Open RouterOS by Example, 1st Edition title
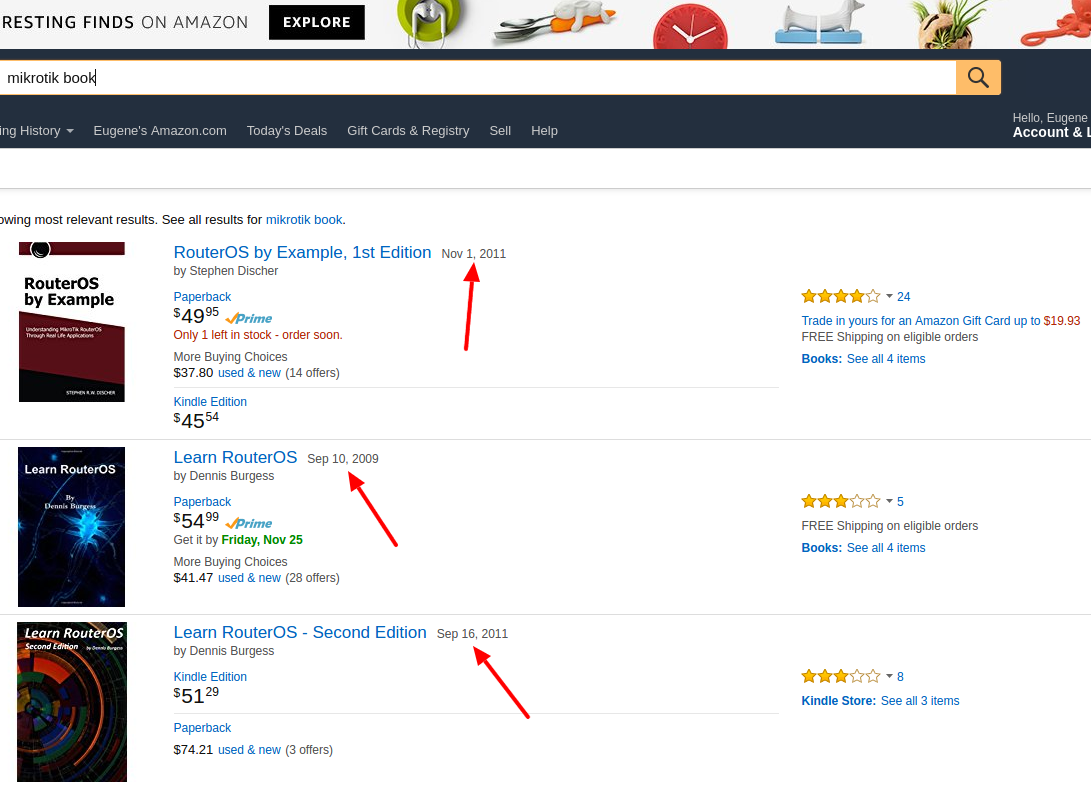 [302, 253]
